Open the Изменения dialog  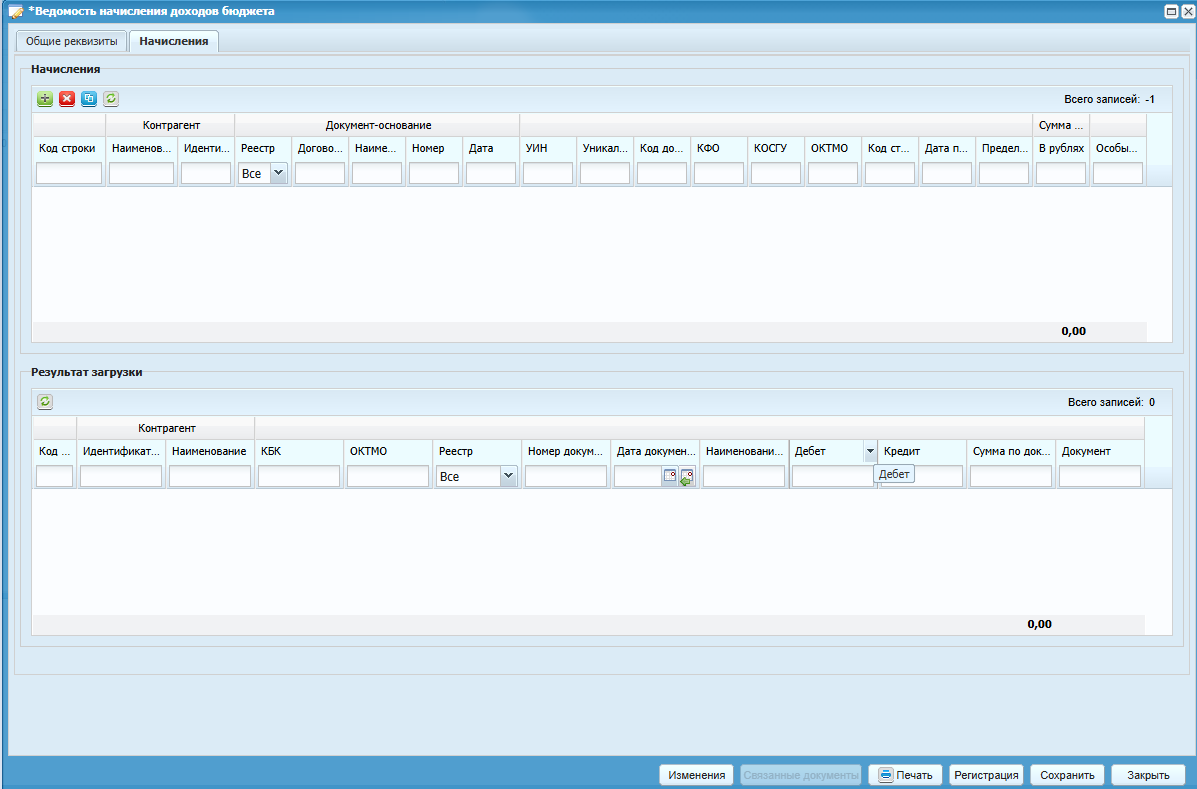(697, 775)
